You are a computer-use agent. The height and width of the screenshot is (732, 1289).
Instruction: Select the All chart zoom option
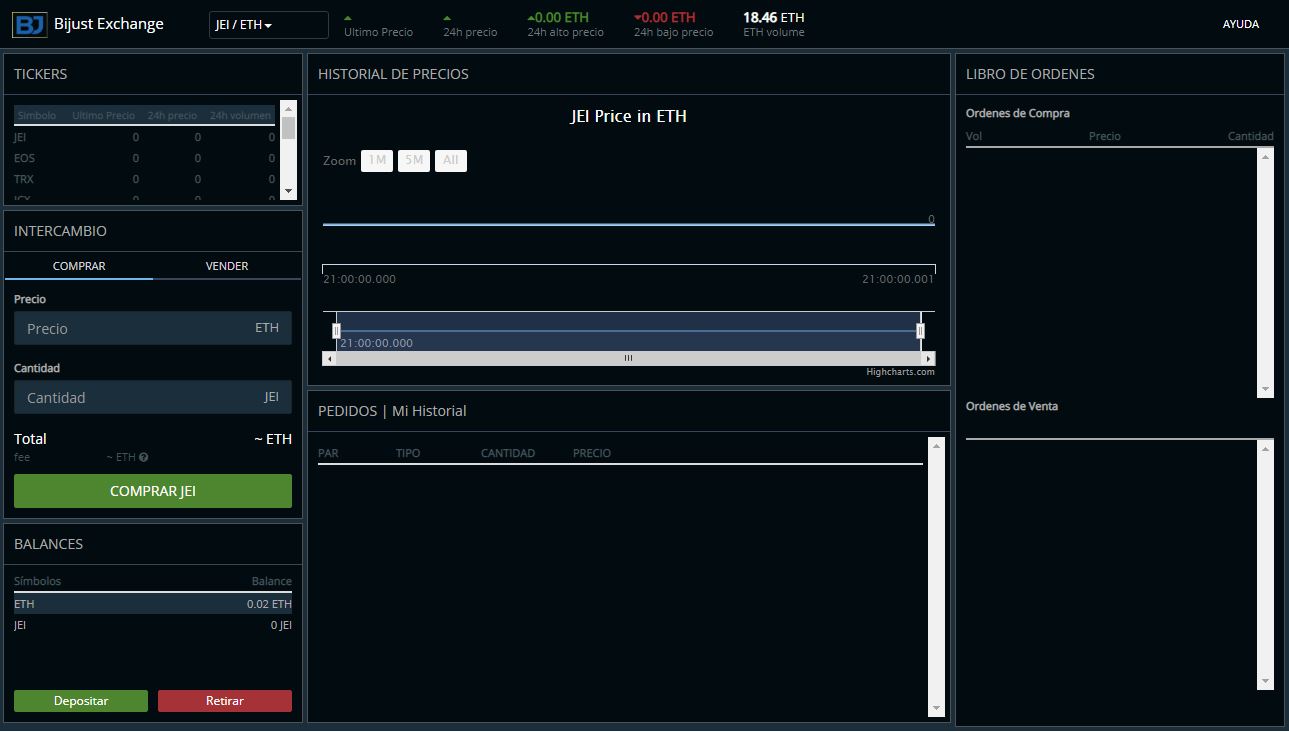(450, 160)
